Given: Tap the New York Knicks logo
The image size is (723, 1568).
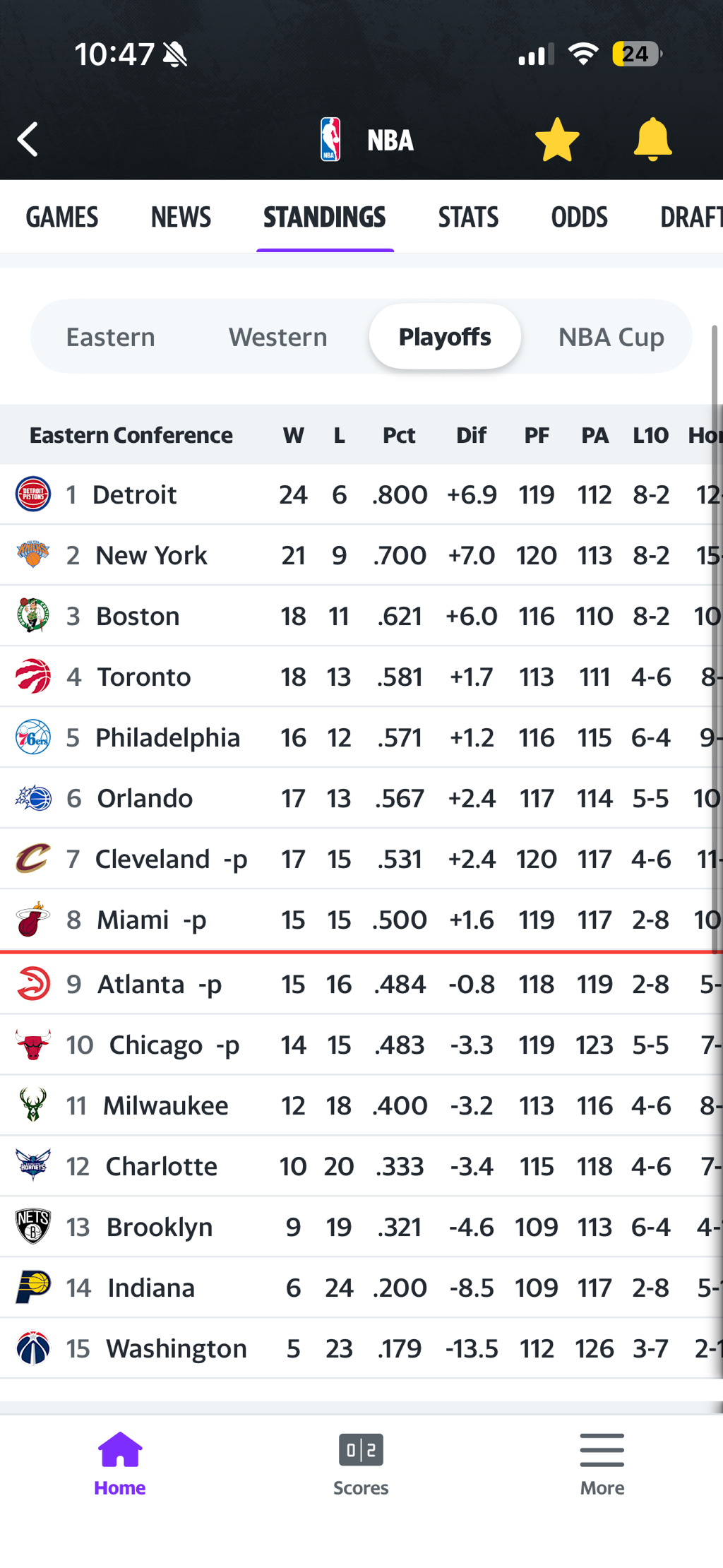Looking at the screenshot, I should point(33,555).
